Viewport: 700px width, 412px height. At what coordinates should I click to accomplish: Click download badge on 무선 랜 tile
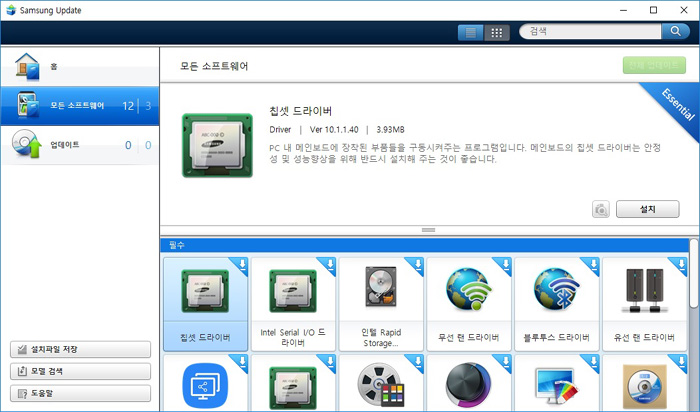point(505,264)
